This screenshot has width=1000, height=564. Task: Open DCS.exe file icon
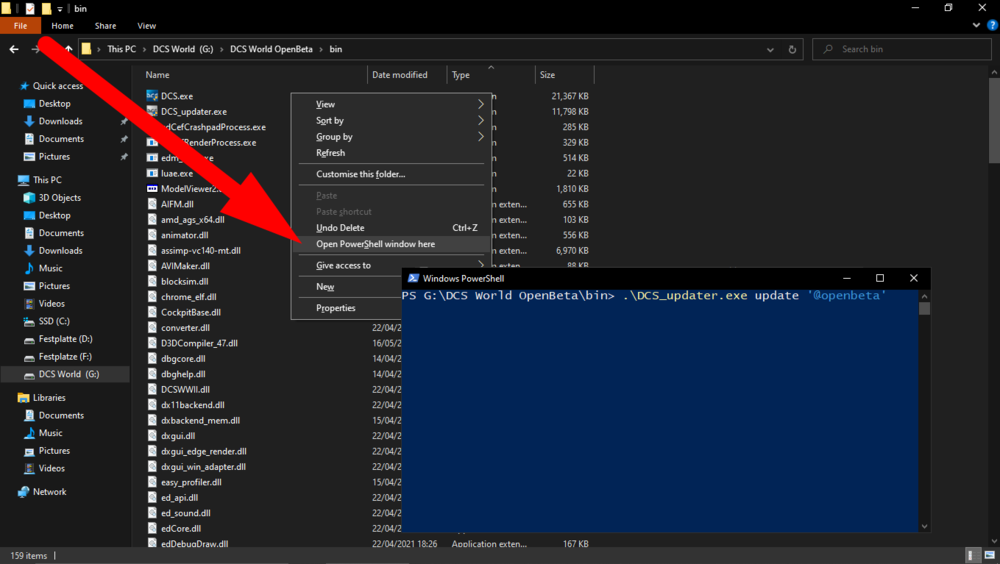(152, 96)
